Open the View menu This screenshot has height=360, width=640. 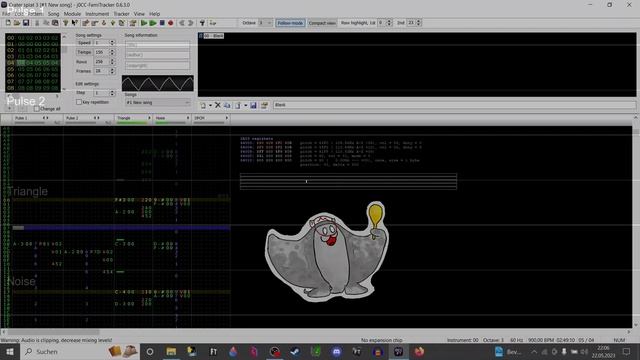click(139, 14)
